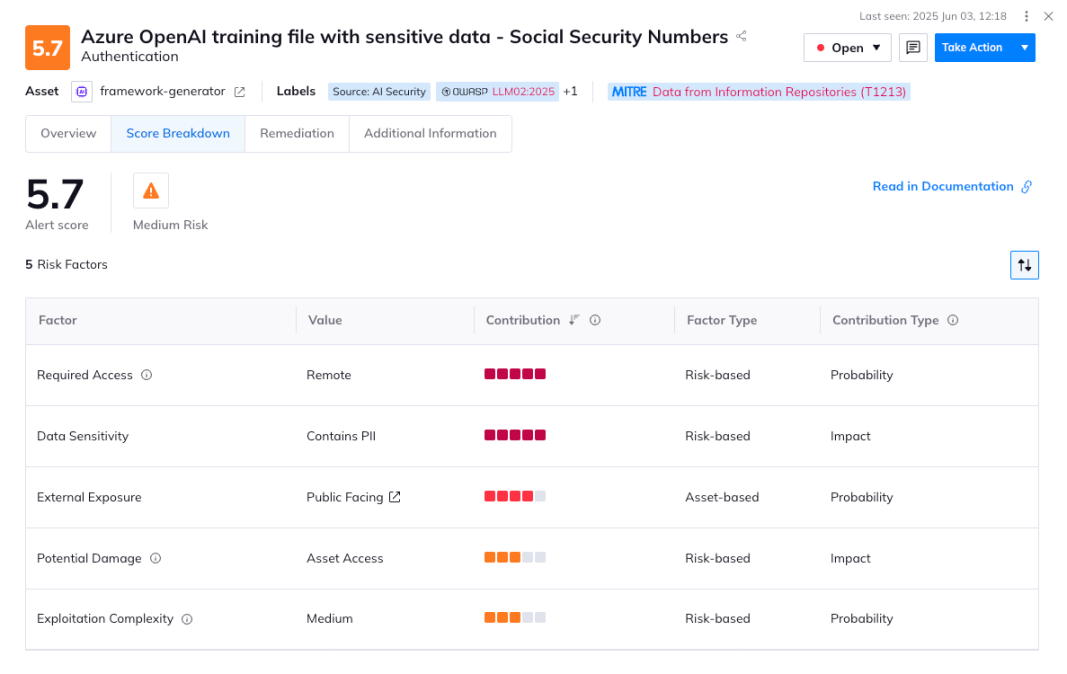The height and width of the screenshot is (674, 1067).
Task: Click the Take Action button
Action: tap(972, 48)
